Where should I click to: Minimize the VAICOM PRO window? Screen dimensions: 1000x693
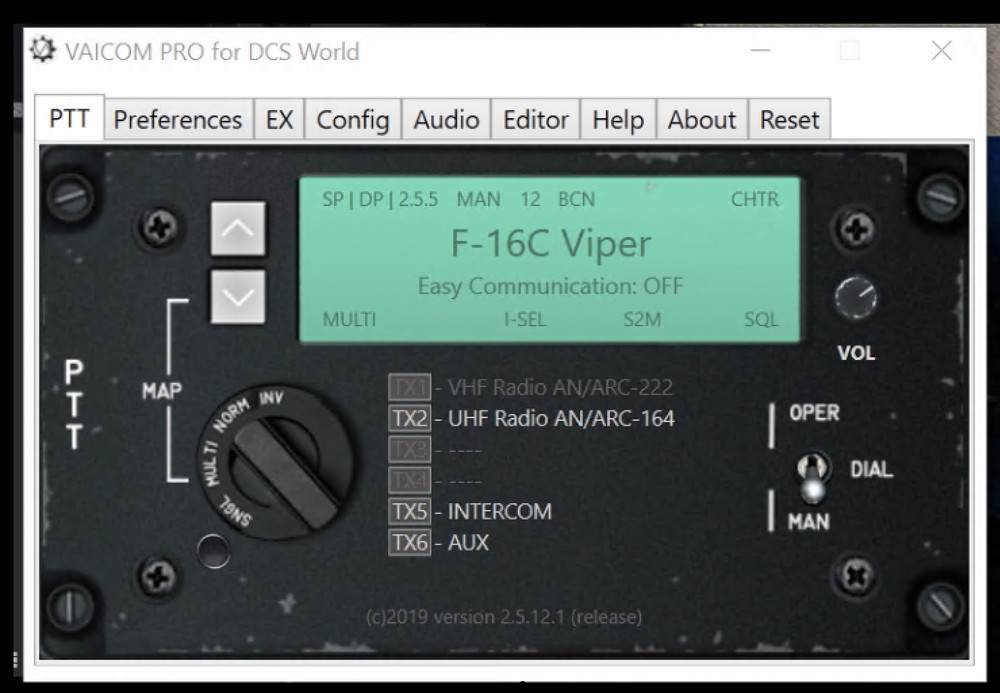[x=760, y=50]
